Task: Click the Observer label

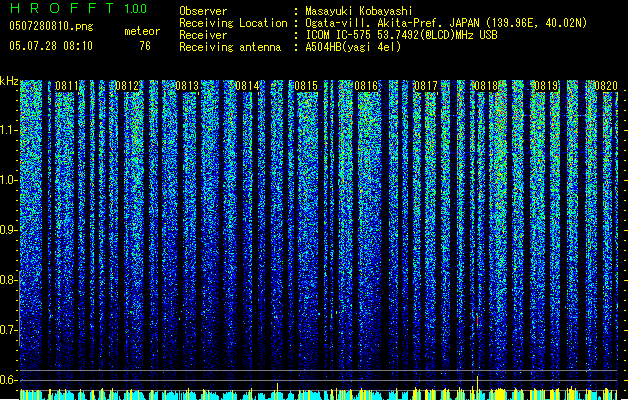Action: [203, 11]
